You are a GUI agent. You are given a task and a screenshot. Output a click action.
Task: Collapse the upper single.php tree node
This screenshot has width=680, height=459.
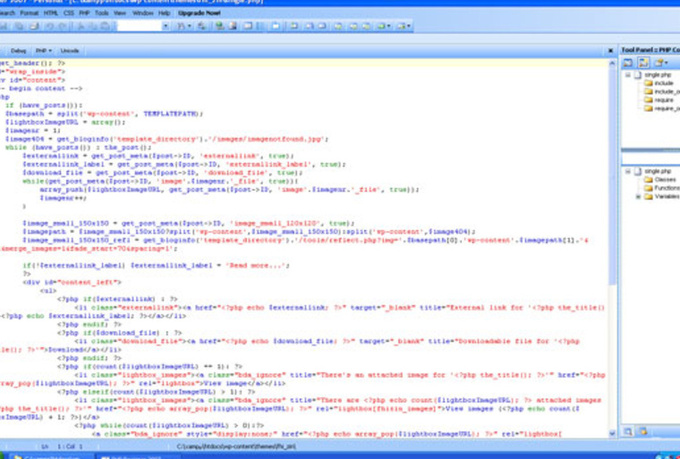point(627,75)
